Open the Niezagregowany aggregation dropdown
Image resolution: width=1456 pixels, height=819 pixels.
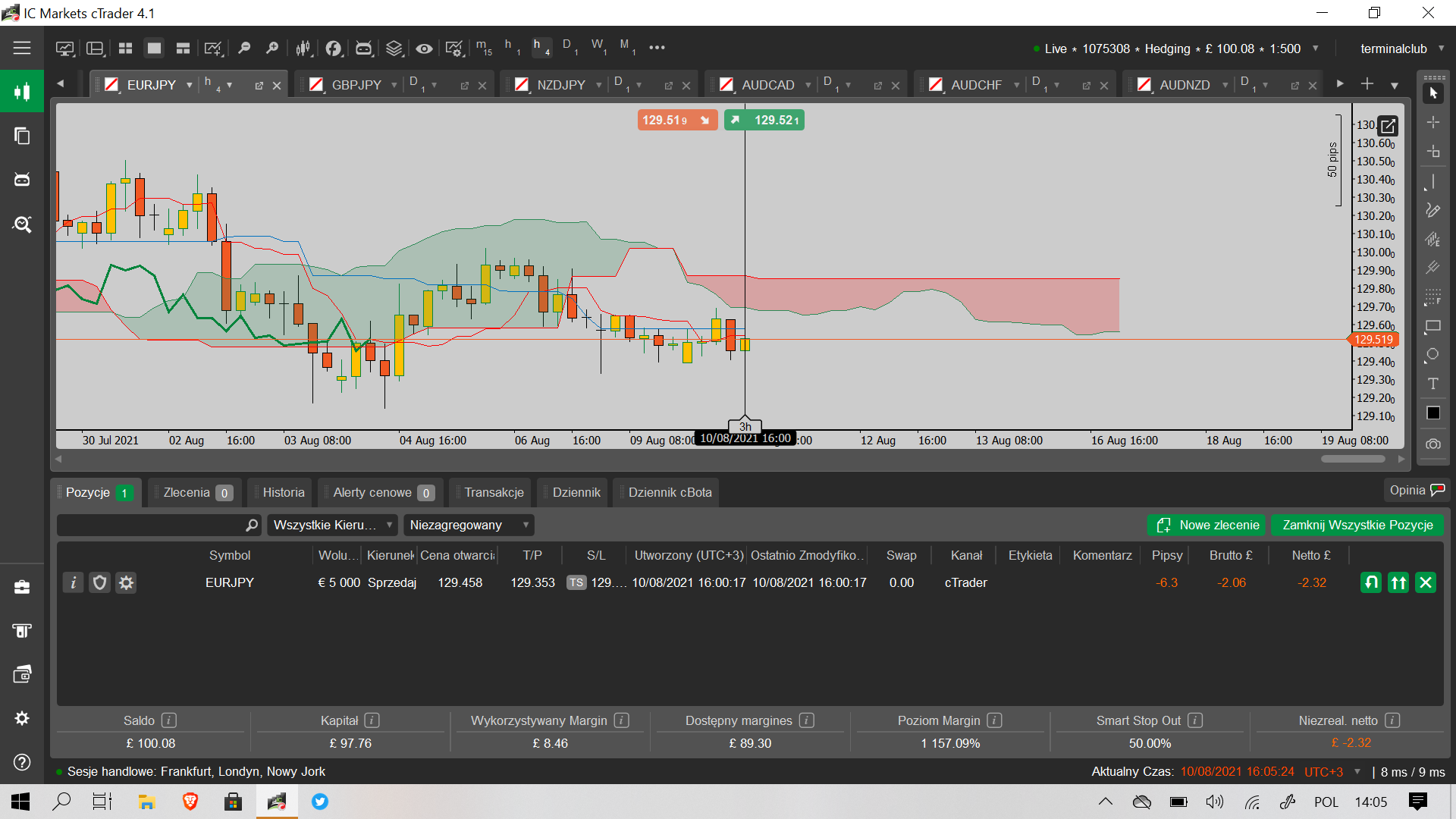pos(469,525)
